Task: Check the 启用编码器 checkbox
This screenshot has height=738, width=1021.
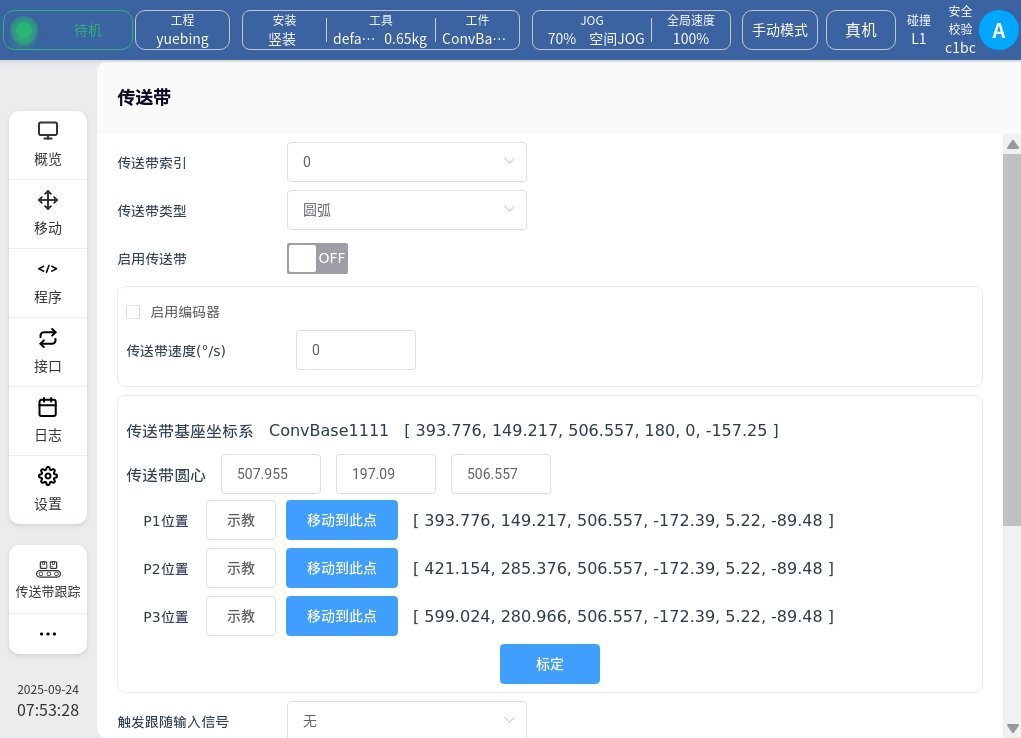Action: (x=133, y=312)
